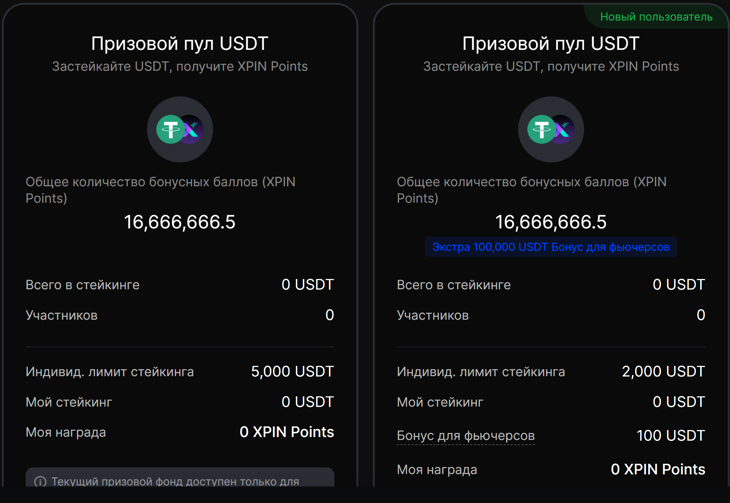Click '0 USDT' total staked value in left card
The height and width of the screenshot is (503, 730).
[308, 285]
